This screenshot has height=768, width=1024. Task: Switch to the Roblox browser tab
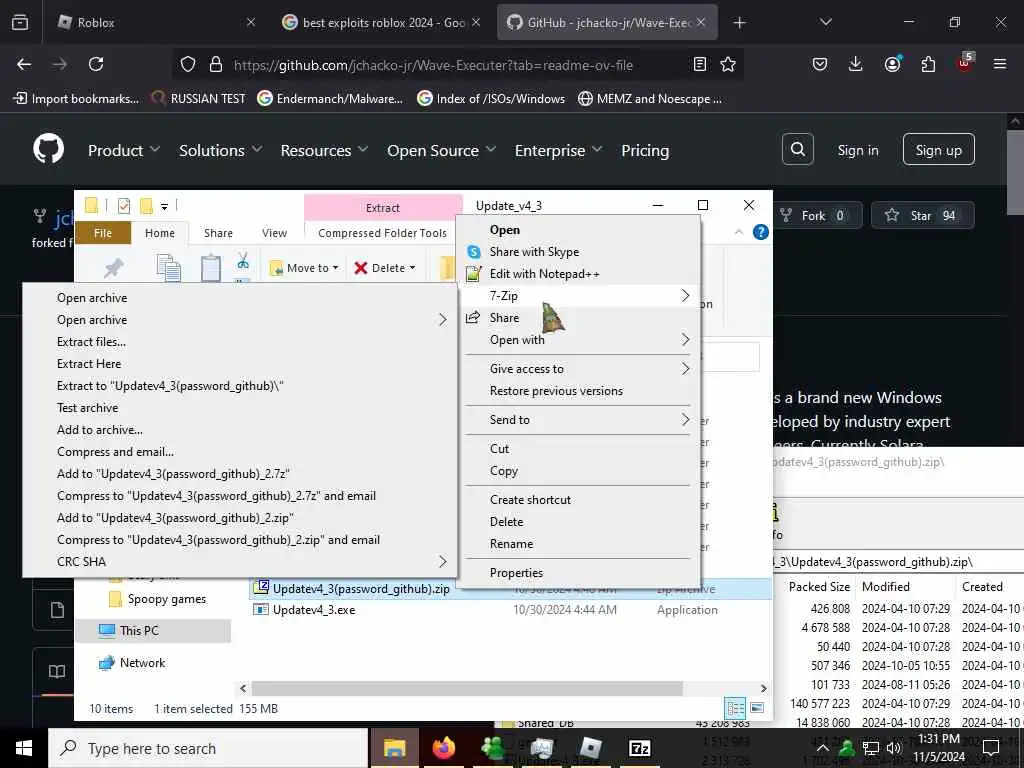(156, 22)
